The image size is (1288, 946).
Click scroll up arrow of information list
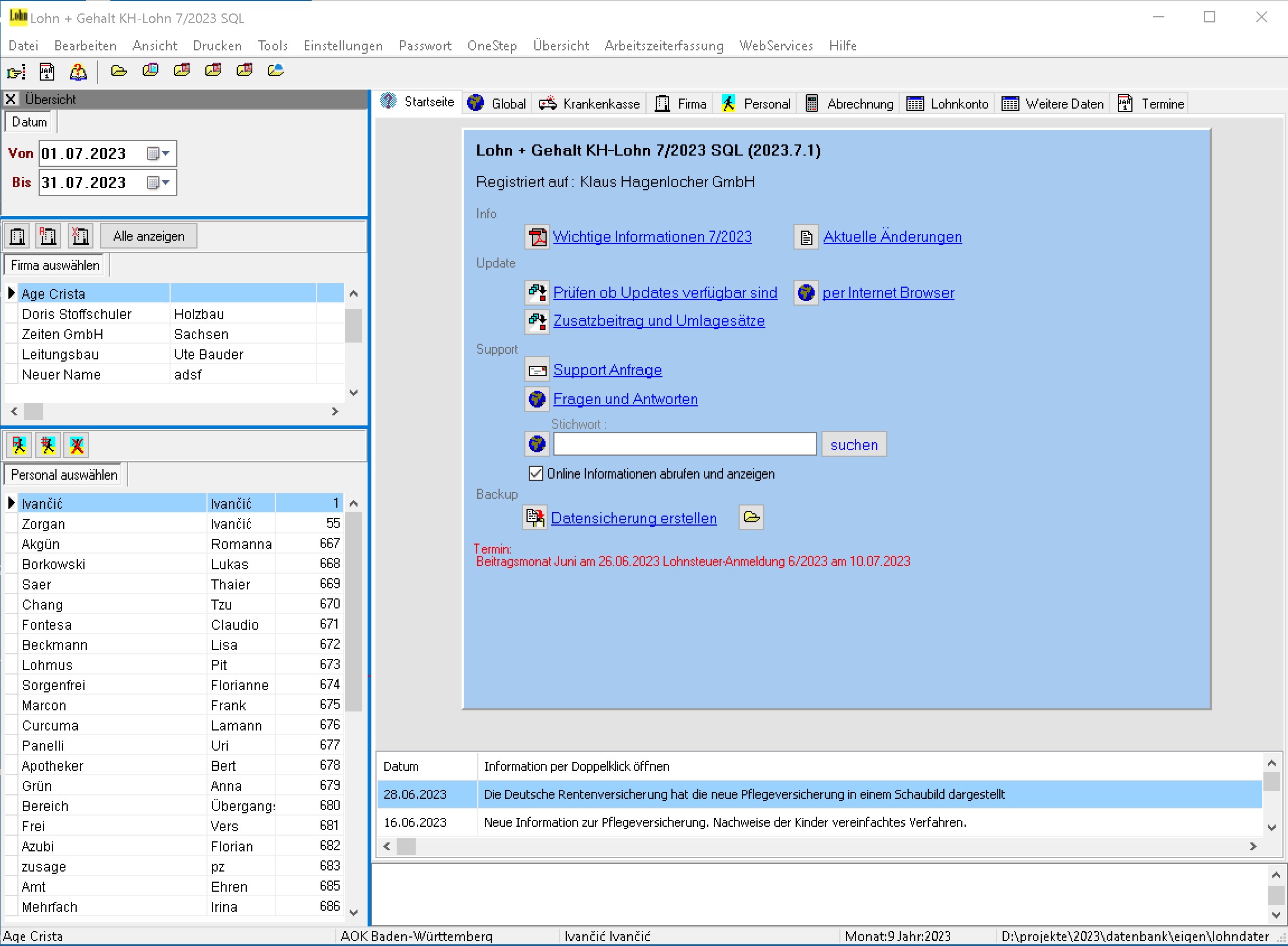[x=1271, y=764]
